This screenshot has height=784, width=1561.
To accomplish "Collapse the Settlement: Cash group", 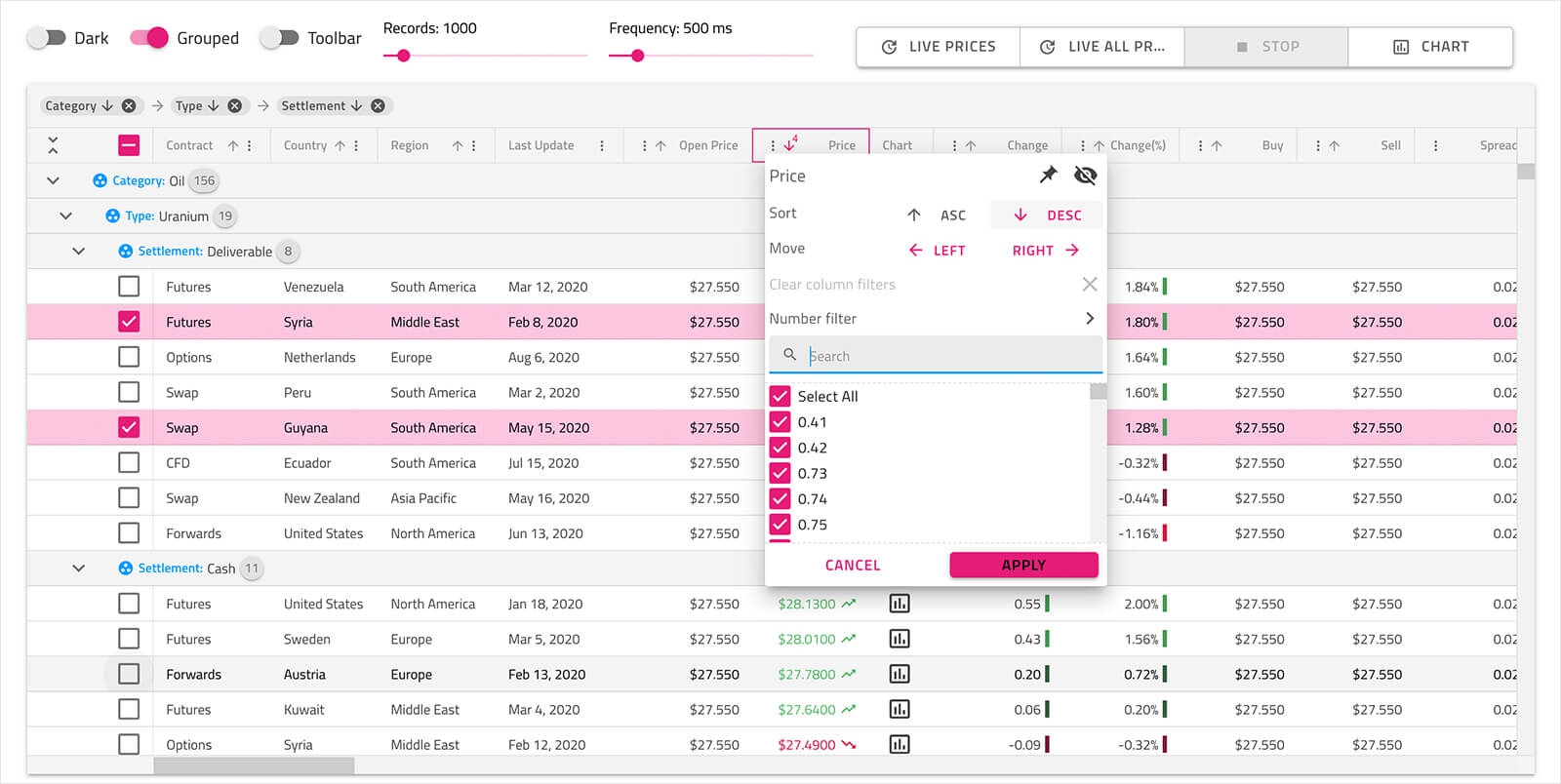I will 79,568.
